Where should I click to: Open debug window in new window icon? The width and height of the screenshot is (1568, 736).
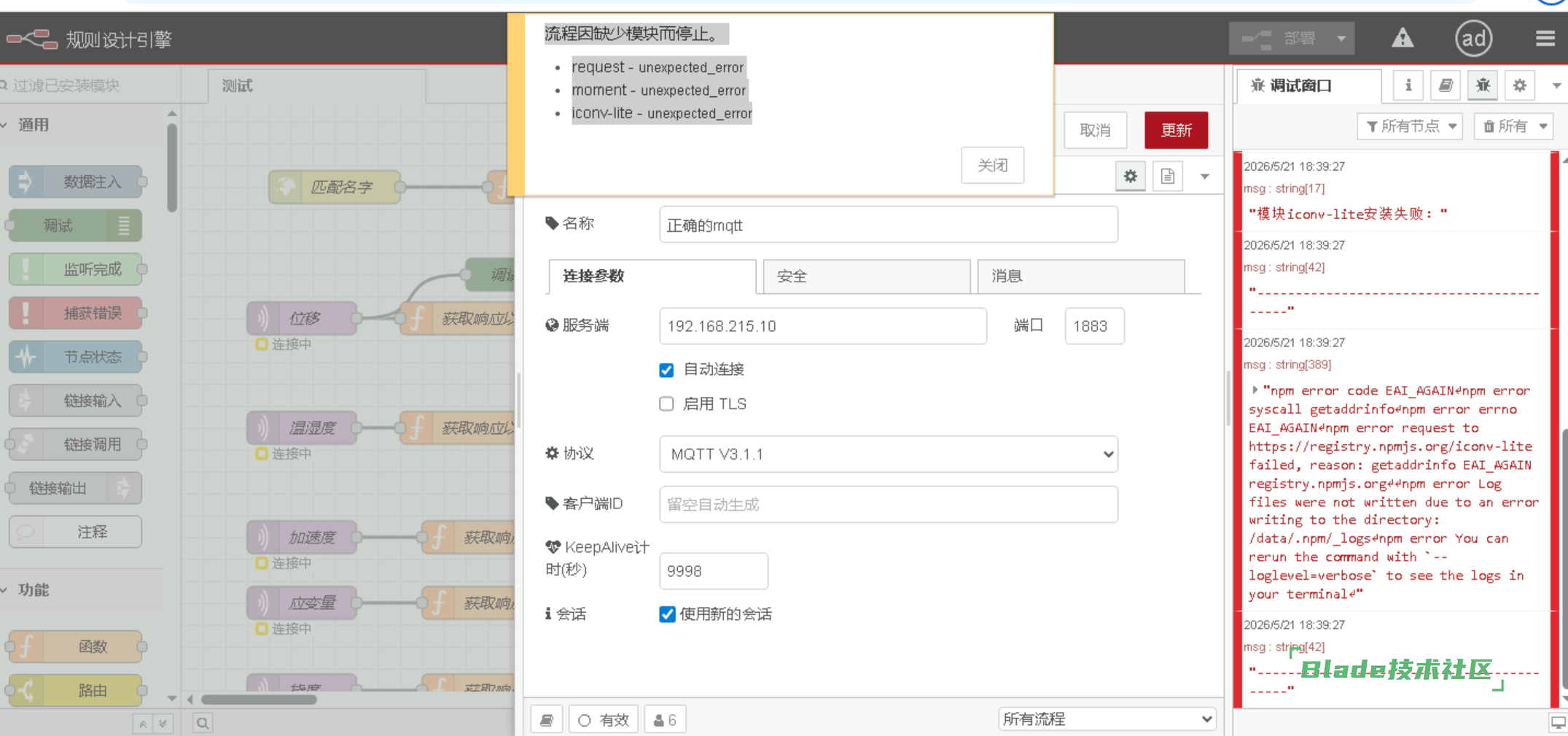pos(1558,722)
